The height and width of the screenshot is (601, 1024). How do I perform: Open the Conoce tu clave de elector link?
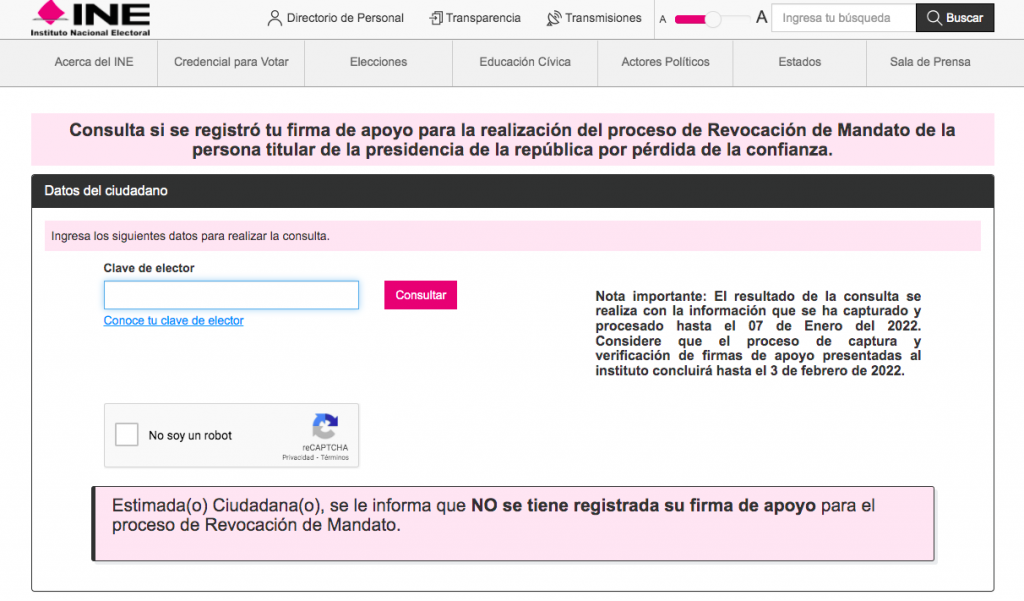pyautogui.click(x=173, y=320)
